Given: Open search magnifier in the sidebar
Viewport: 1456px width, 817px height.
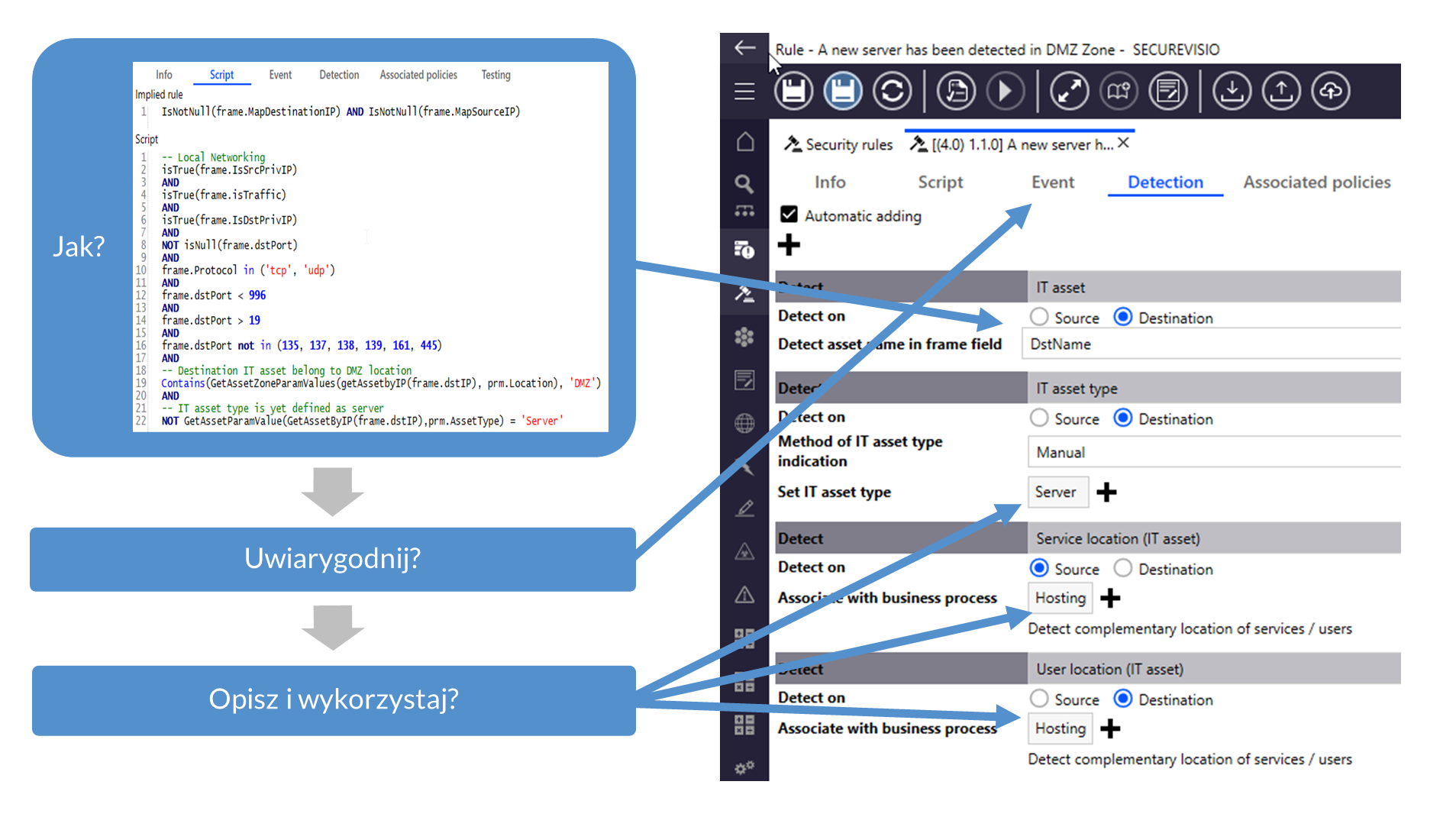Looking at the screenshot, I should point(744,183).
